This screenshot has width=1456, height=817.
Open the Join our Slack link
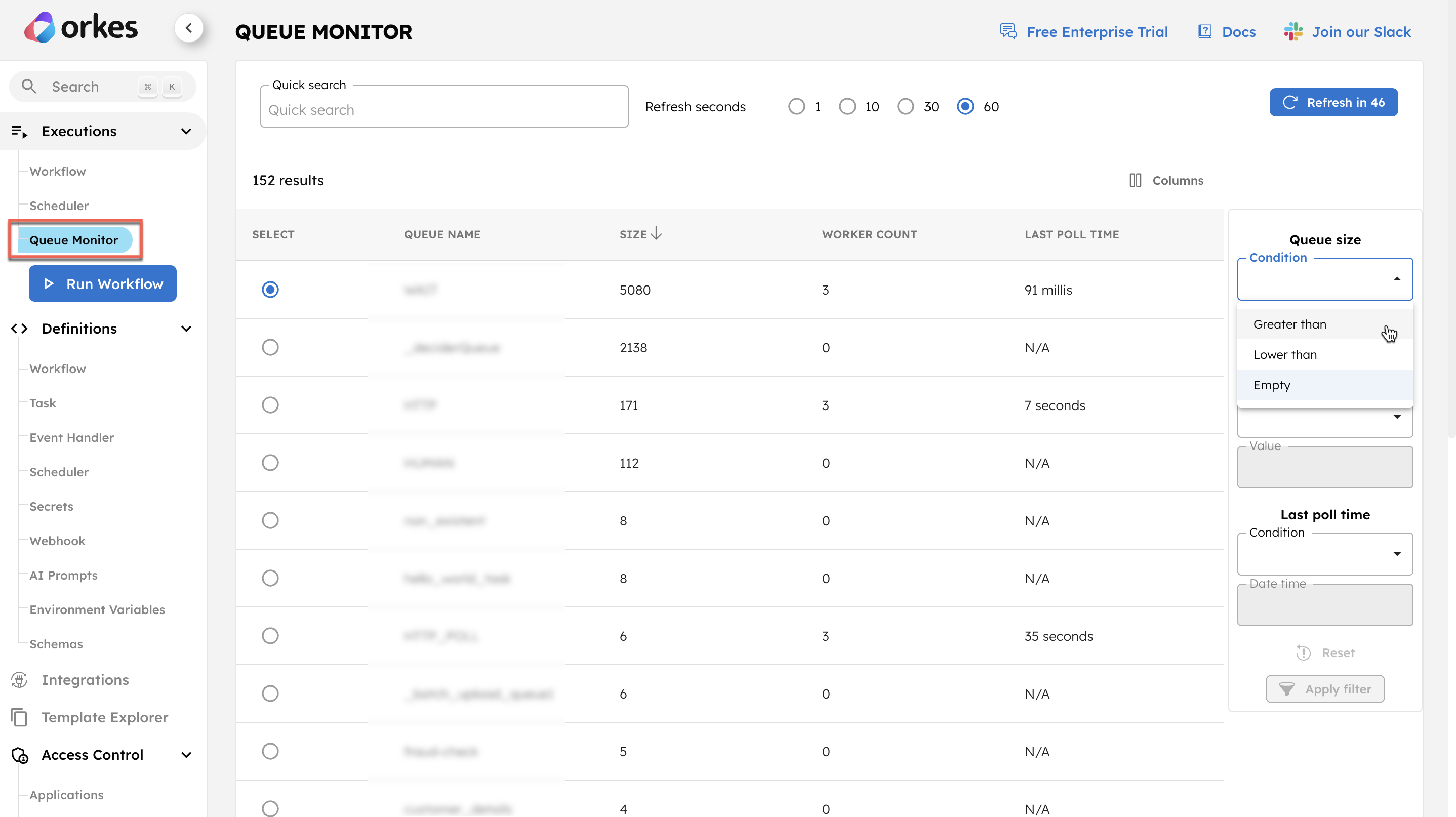1347,32
